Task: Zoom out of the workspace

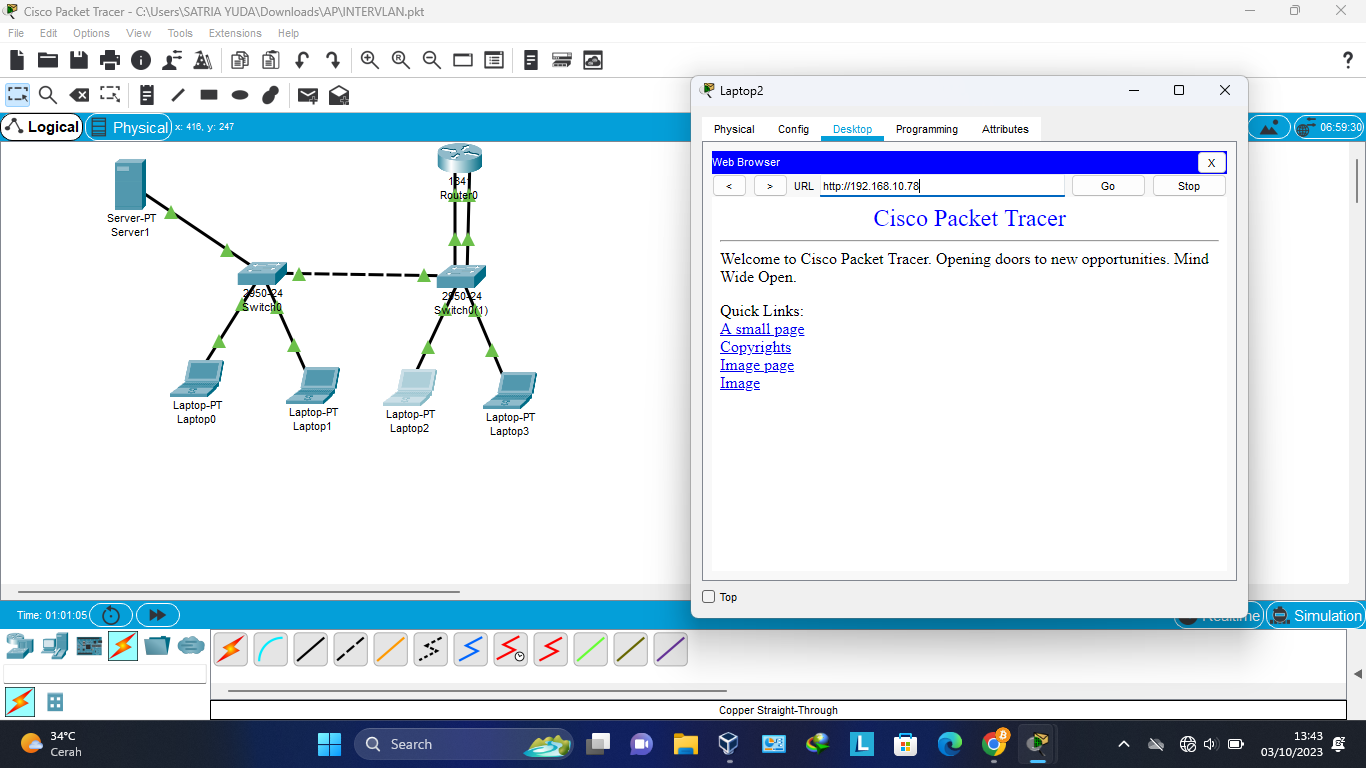Action: [432, 60]
